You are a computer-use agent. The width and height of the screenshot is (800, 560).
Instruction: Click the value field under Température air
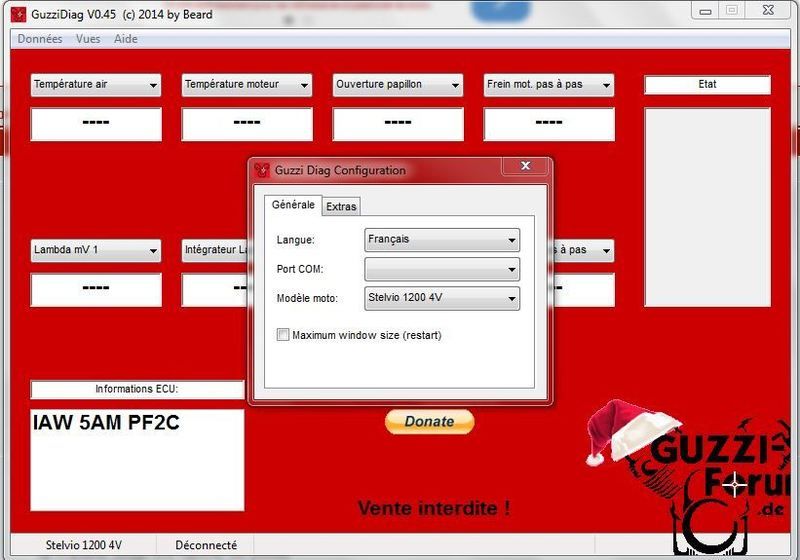[96, 124]
